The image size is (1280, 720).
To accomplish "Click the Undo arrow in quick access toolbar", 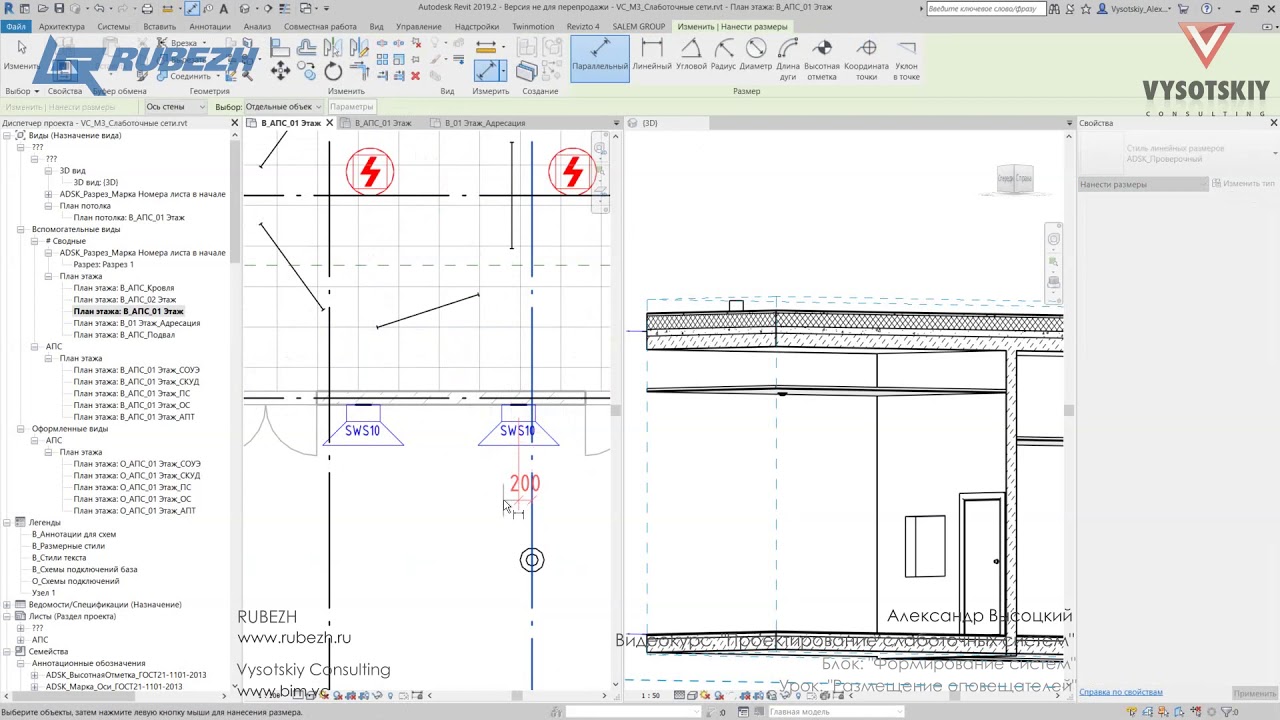I will [97, 9].
